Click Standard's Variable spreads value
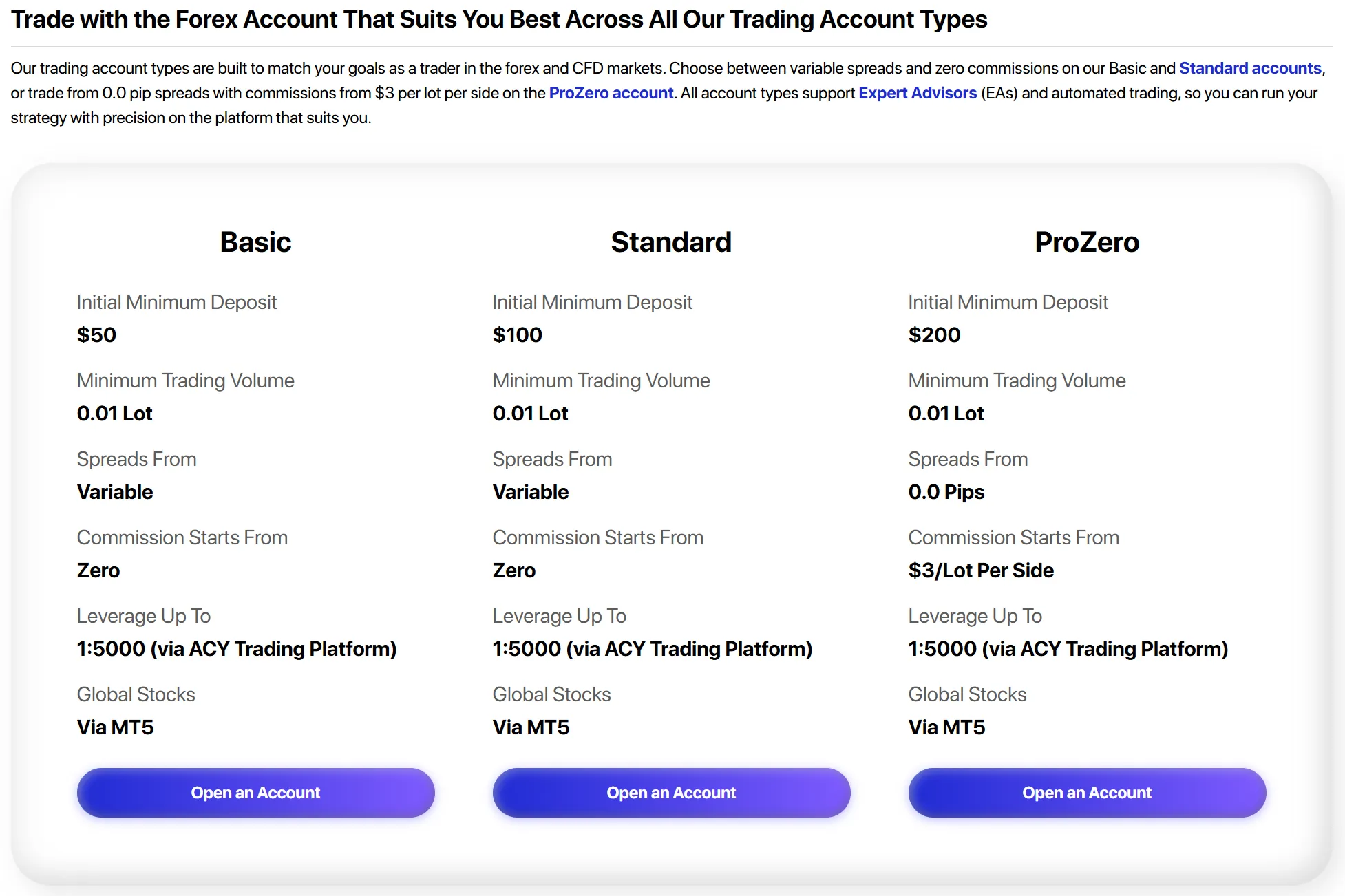Image resolution: width=1345 pixels, height=896 pixels. pos(531,492)
